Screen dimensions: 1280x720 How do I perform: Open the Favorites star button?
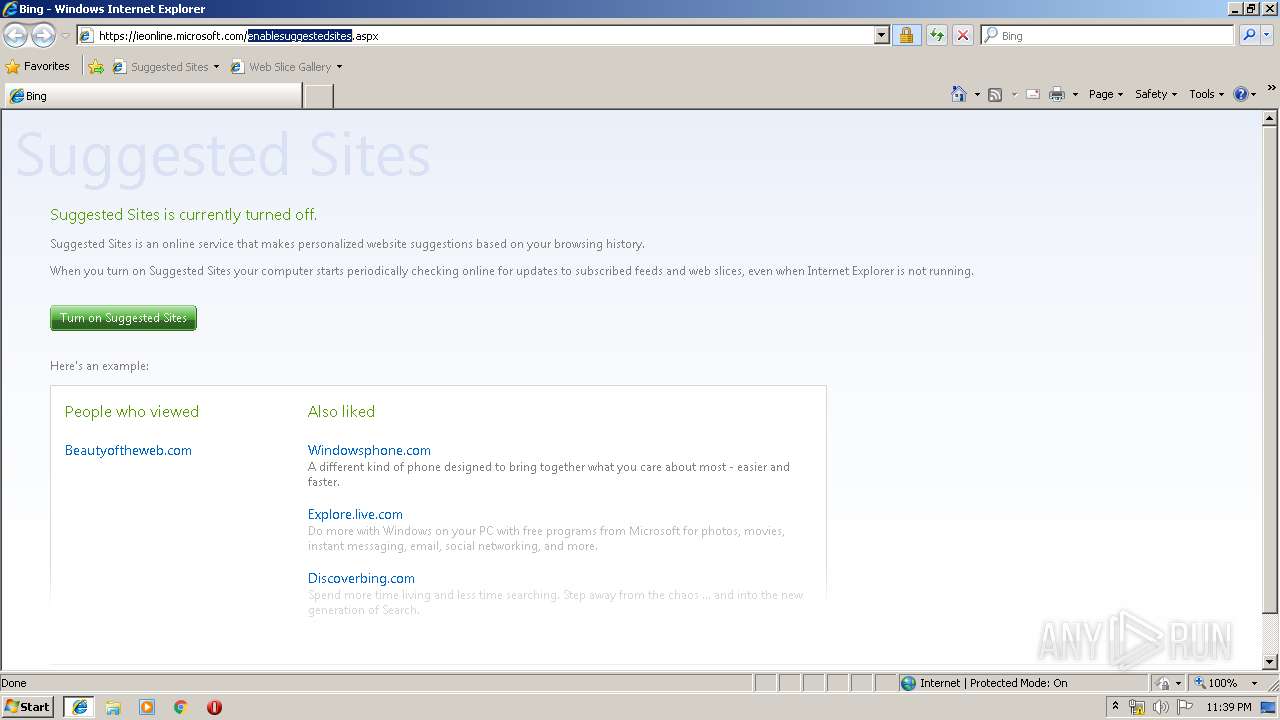(x=38, y=67)
